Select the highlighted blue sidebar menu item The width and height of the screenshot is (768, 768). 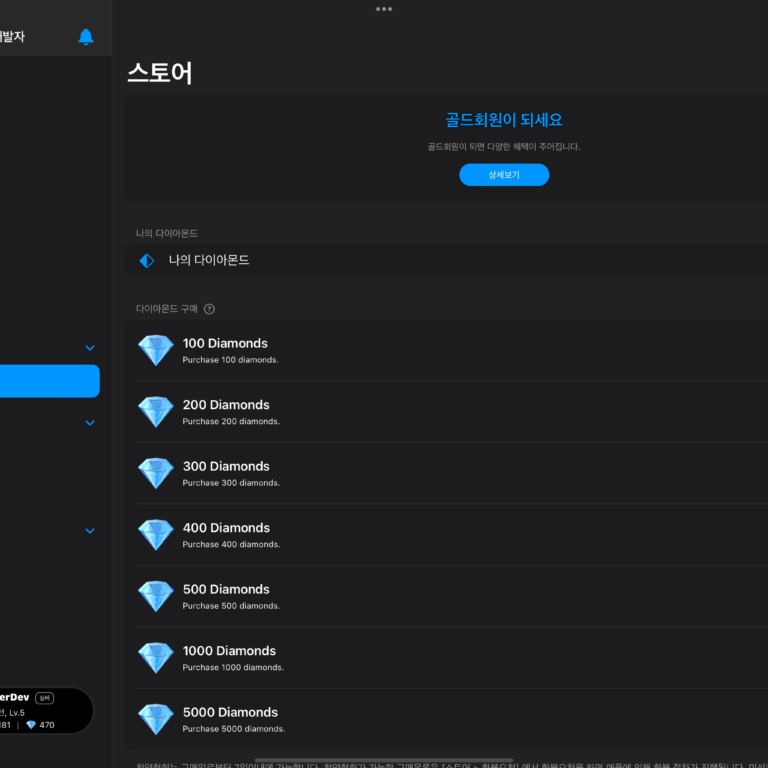coord(48,381)
